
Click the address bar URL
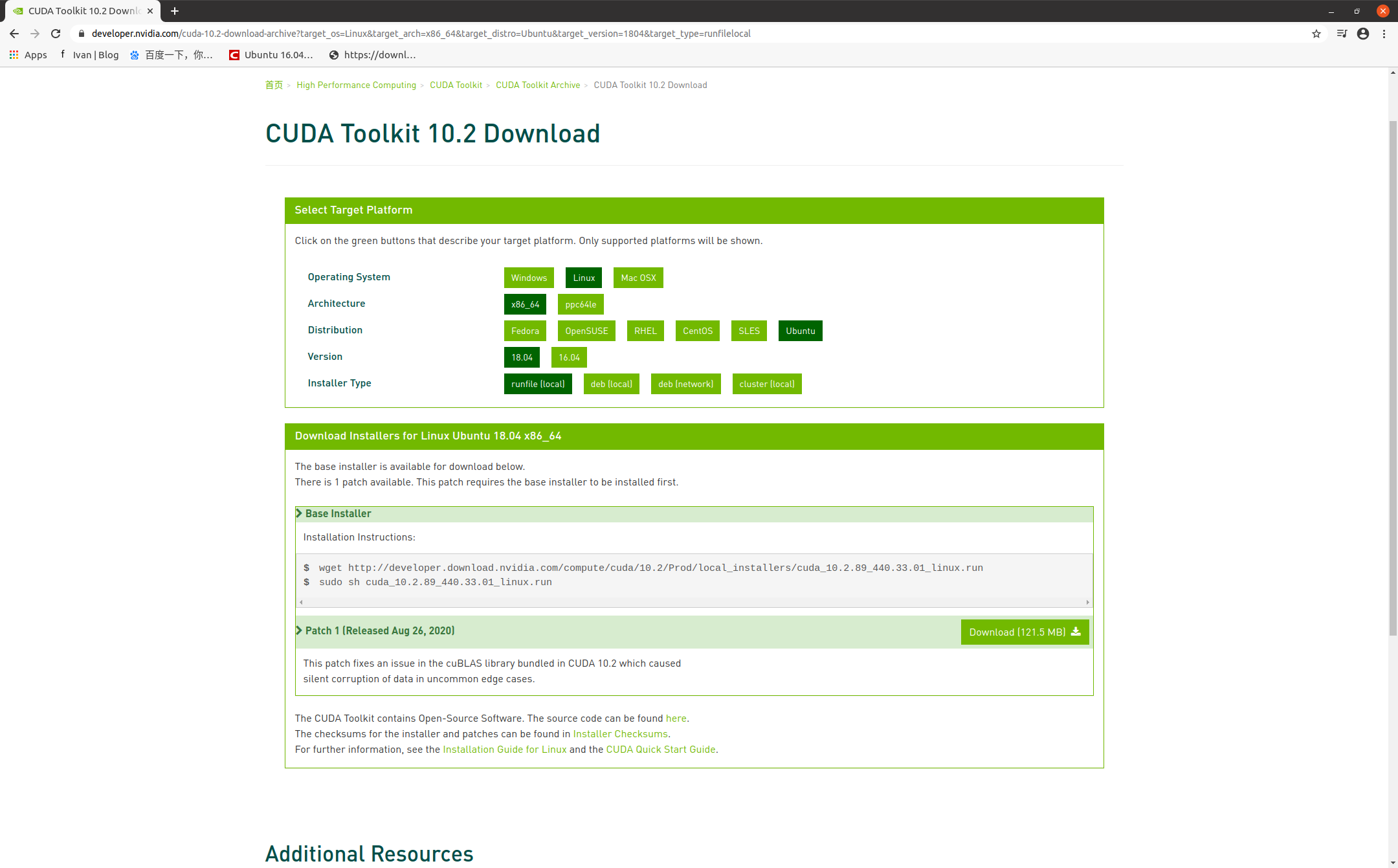click(x=421, y=34)
